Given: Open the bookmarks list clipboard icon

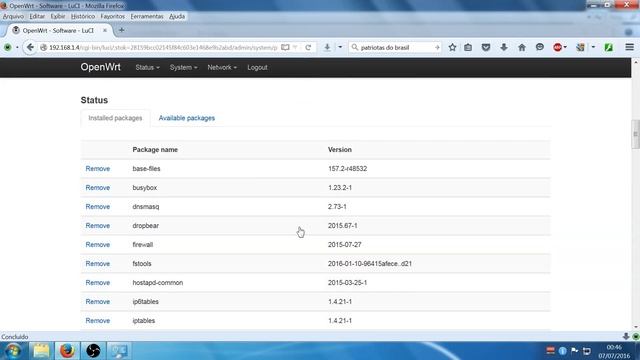Looking at the screenshot, I should 468,47.
